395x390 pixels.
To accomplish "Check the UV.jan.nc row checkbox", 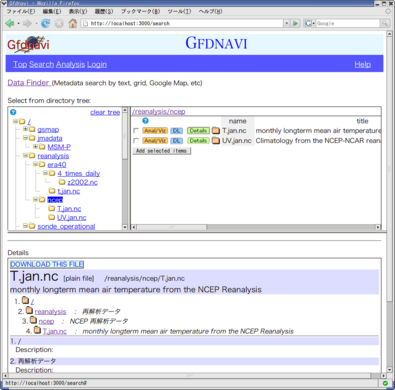I will pyautogui.click(x=136, y=141).
